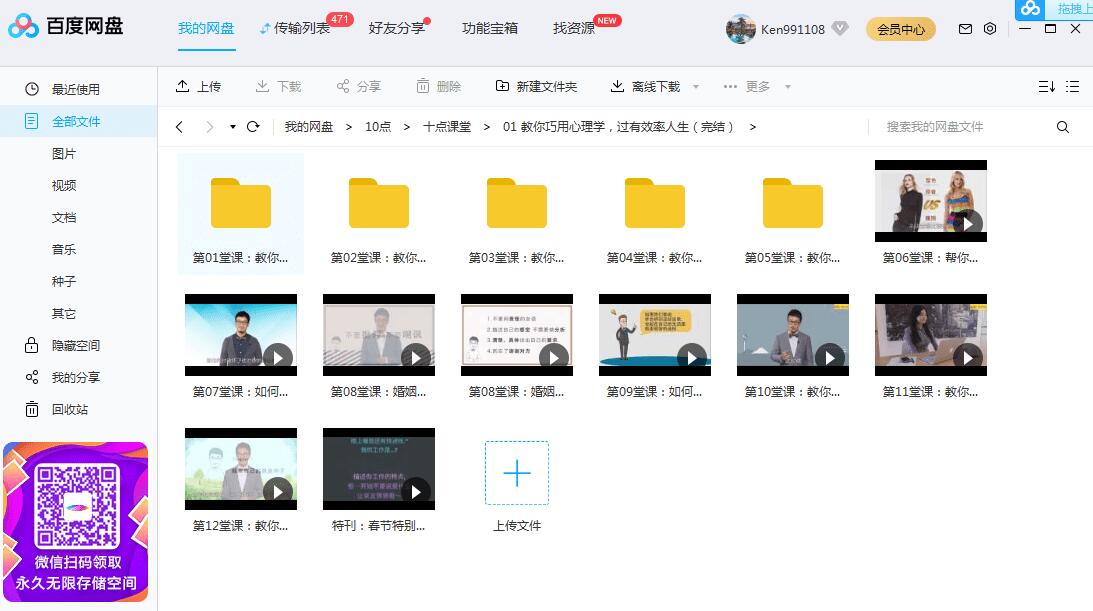Open the 功能宝箱 menu item
Viewport: 1093px width, 611px height.
489,29
